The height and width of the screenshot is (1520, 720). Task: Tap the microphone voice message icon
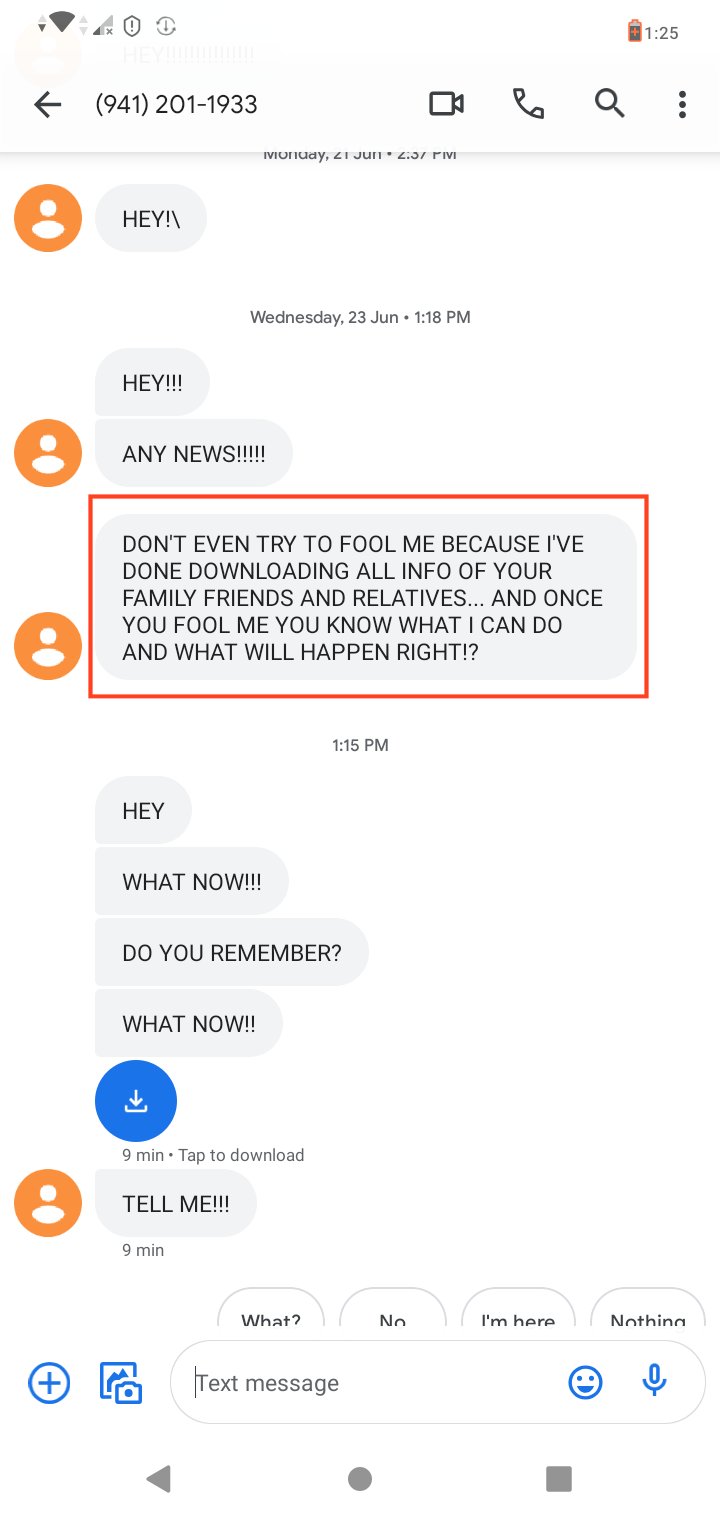(x=654, y=1382)
